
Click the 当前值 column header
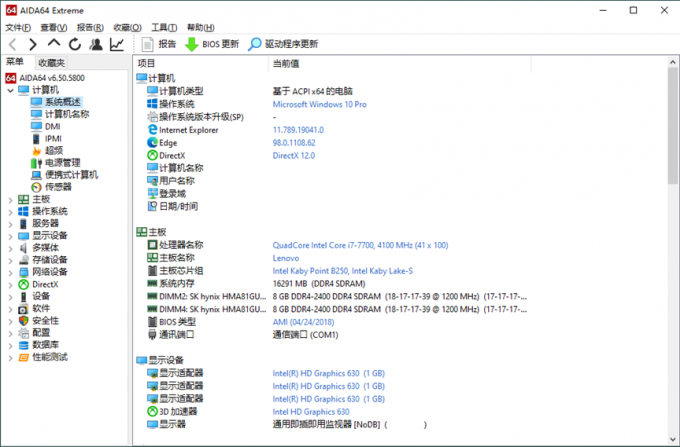pyautogui.click(x=286, y=63)
